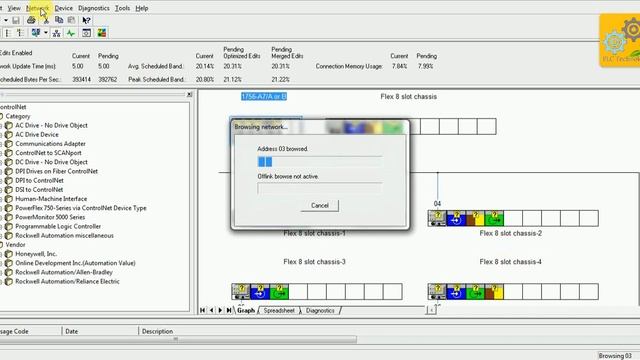Jump to first tab with navigation arrow
640x360 pixels.
[202, 311]
